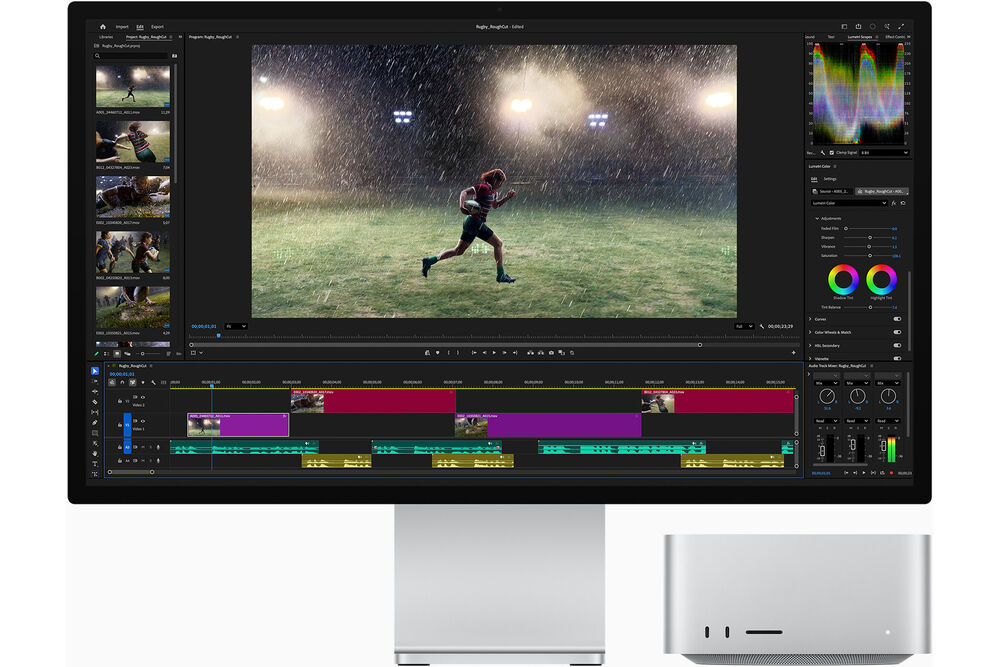Open timeline wrench display settings

[x=153, y=383]
